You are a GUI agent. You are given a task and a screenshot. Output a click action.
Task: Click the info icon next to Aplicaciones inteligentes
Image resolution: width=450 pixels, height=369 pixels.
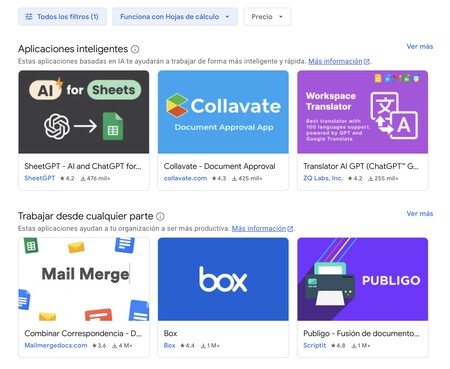pos(135,49)
